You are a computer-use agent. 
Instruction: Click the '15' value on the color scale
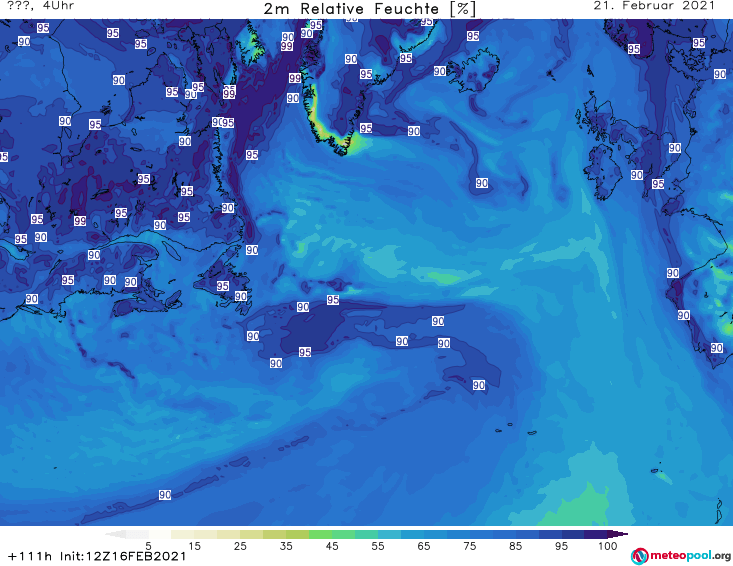coord(194,546)
